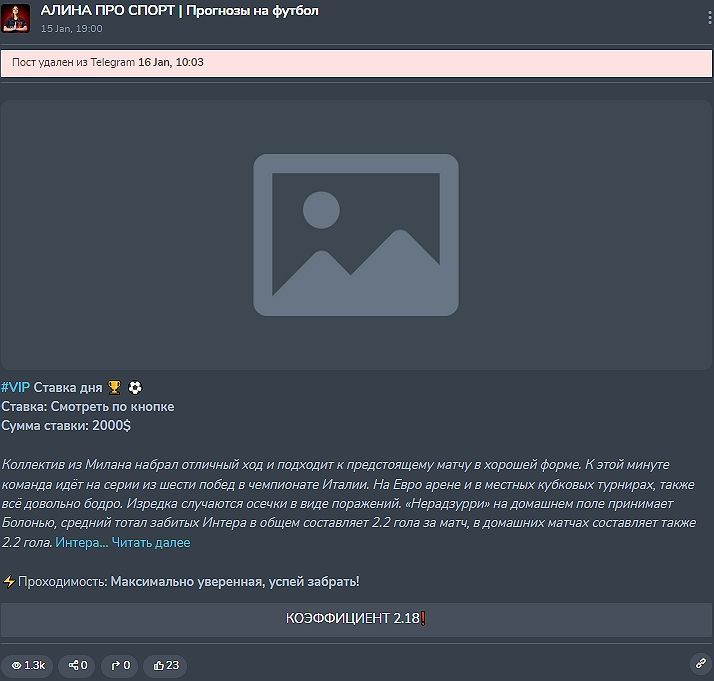
Task: Open the shares counter icon
Action: 78,664
